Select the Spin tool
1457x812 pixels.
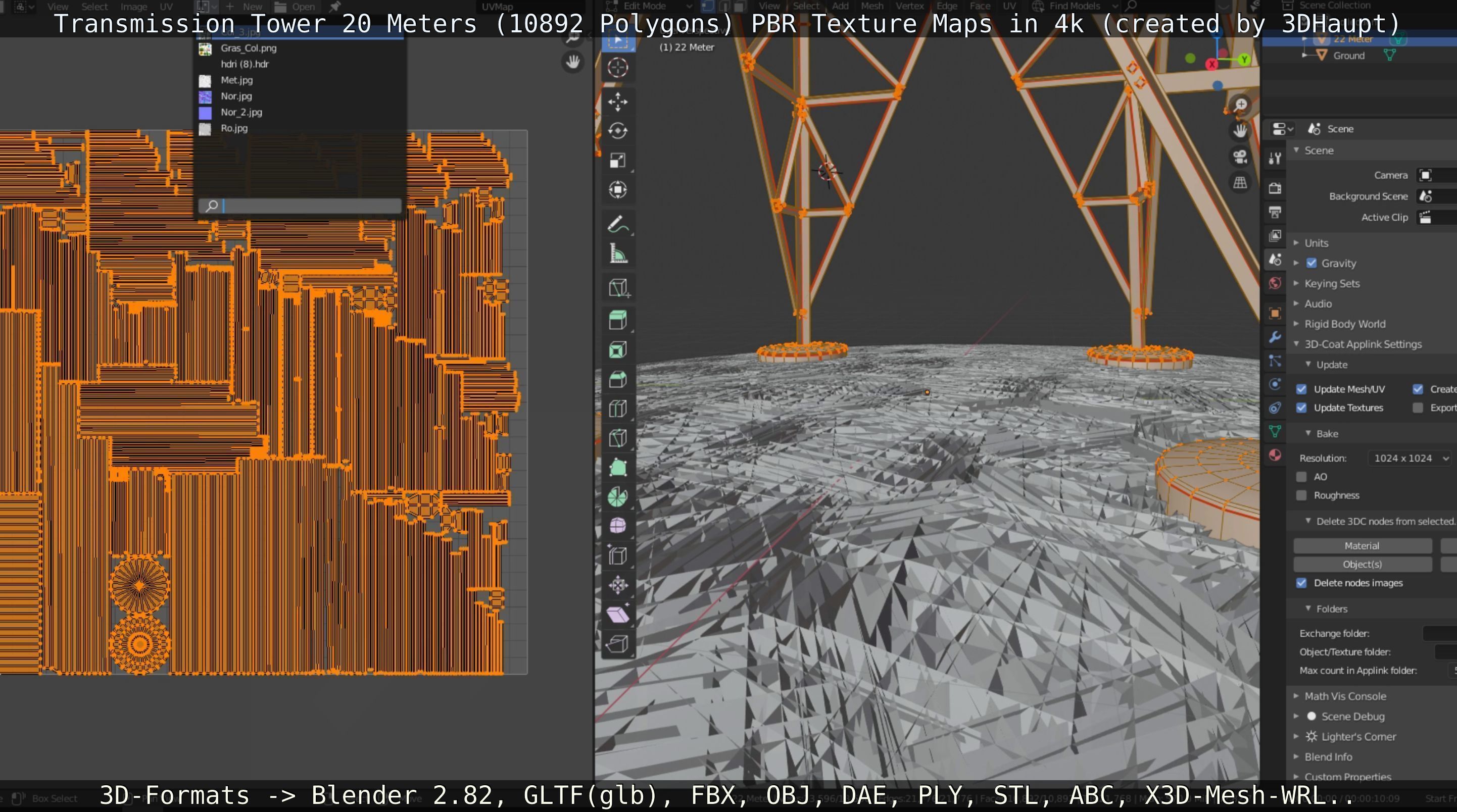pos(617,497)
